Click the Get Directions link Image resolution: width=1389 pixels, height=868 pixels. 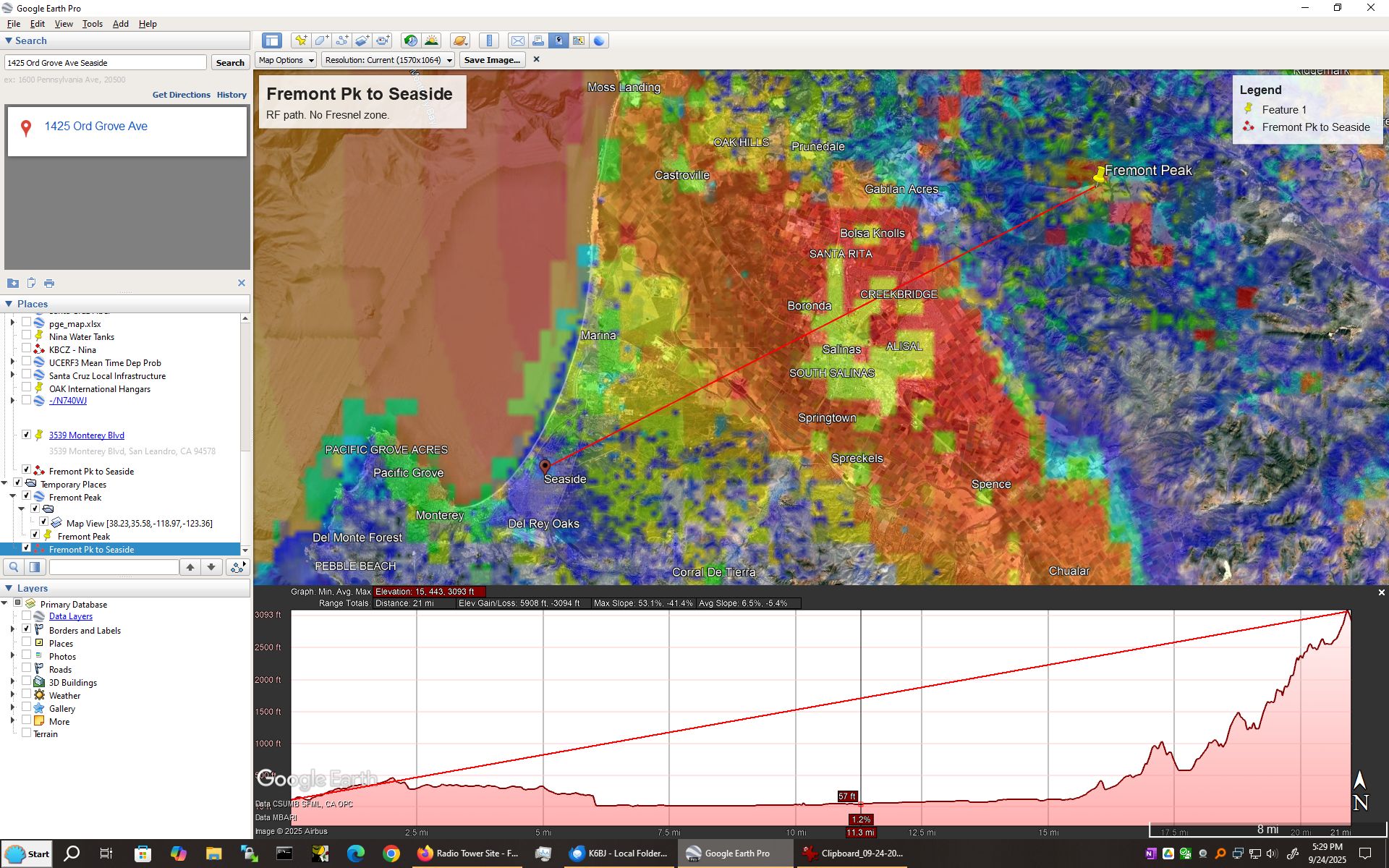coord(181,95)
